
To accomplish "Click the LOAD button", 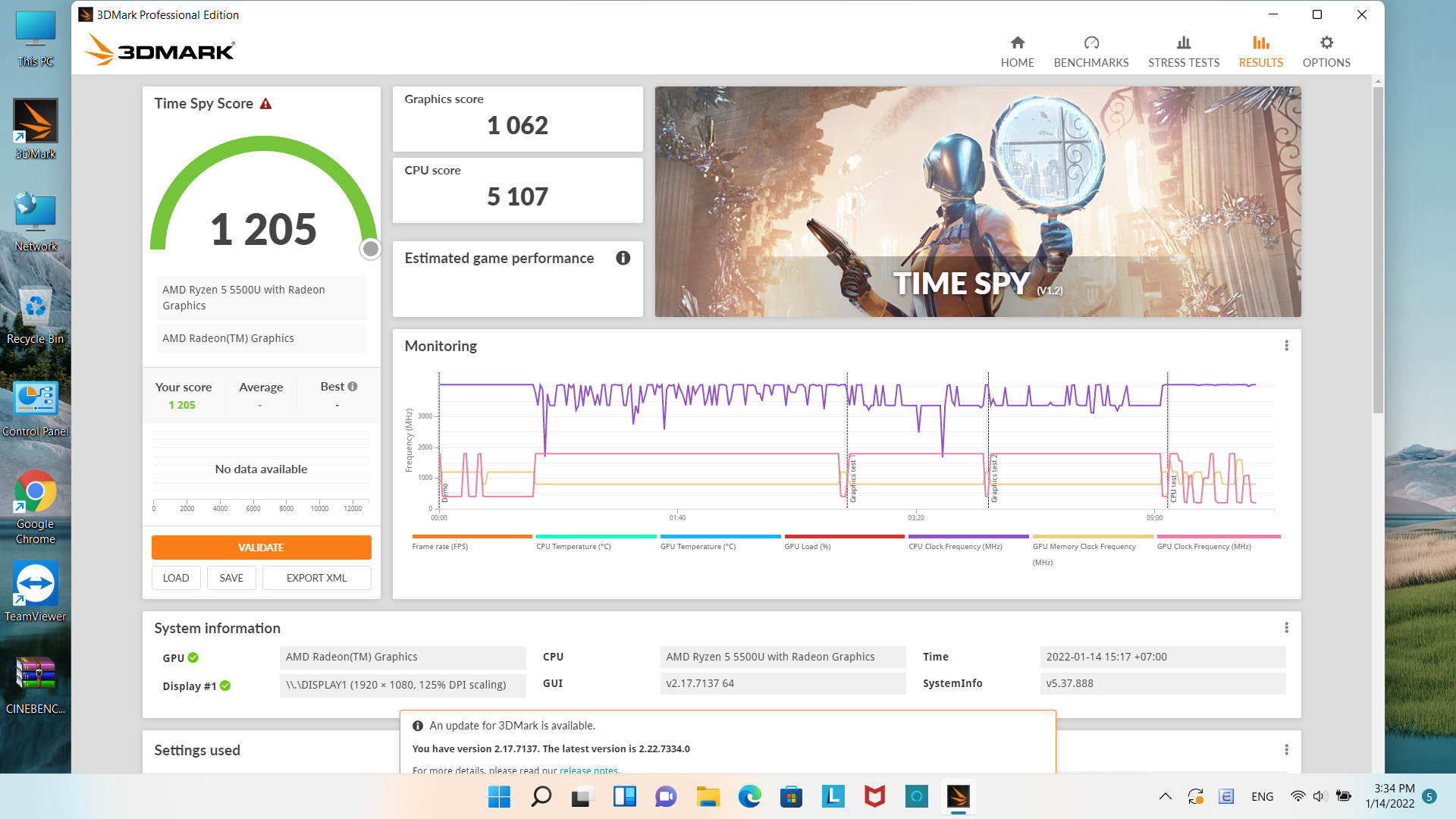I will 176,578.
